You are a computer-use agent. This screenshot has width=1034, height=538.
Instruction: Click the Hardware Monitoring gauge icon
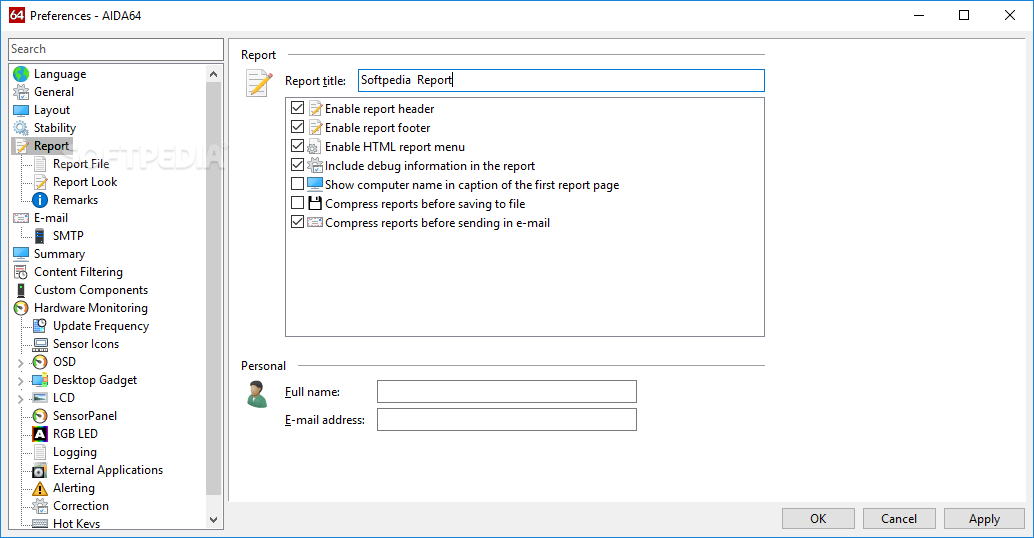pyautogui.click(x=21, y=308)
